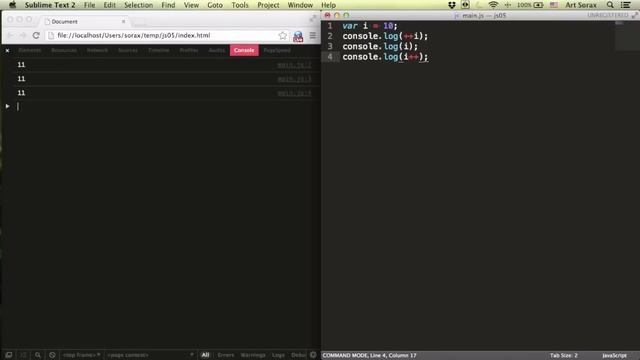Viewport: 640px width, 360px height.
Task: Open the Edit menu
Action: pos(109,5)
